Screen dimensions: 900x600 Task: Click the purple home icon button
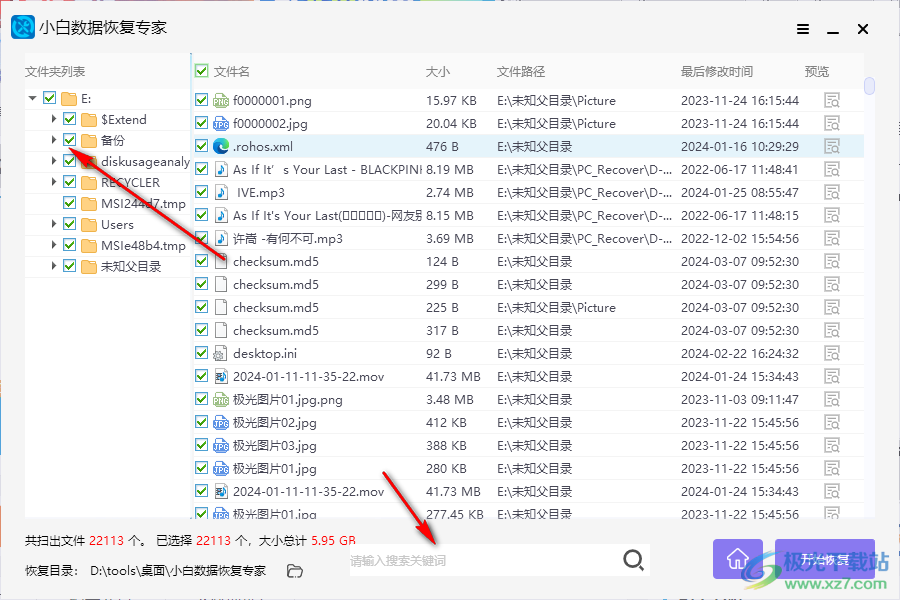point(737,560)
